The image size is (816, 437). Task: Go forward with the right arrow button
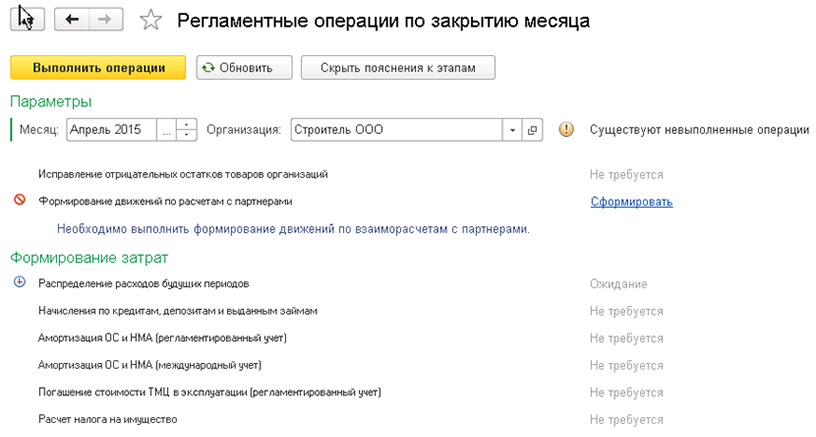[106, 19]
